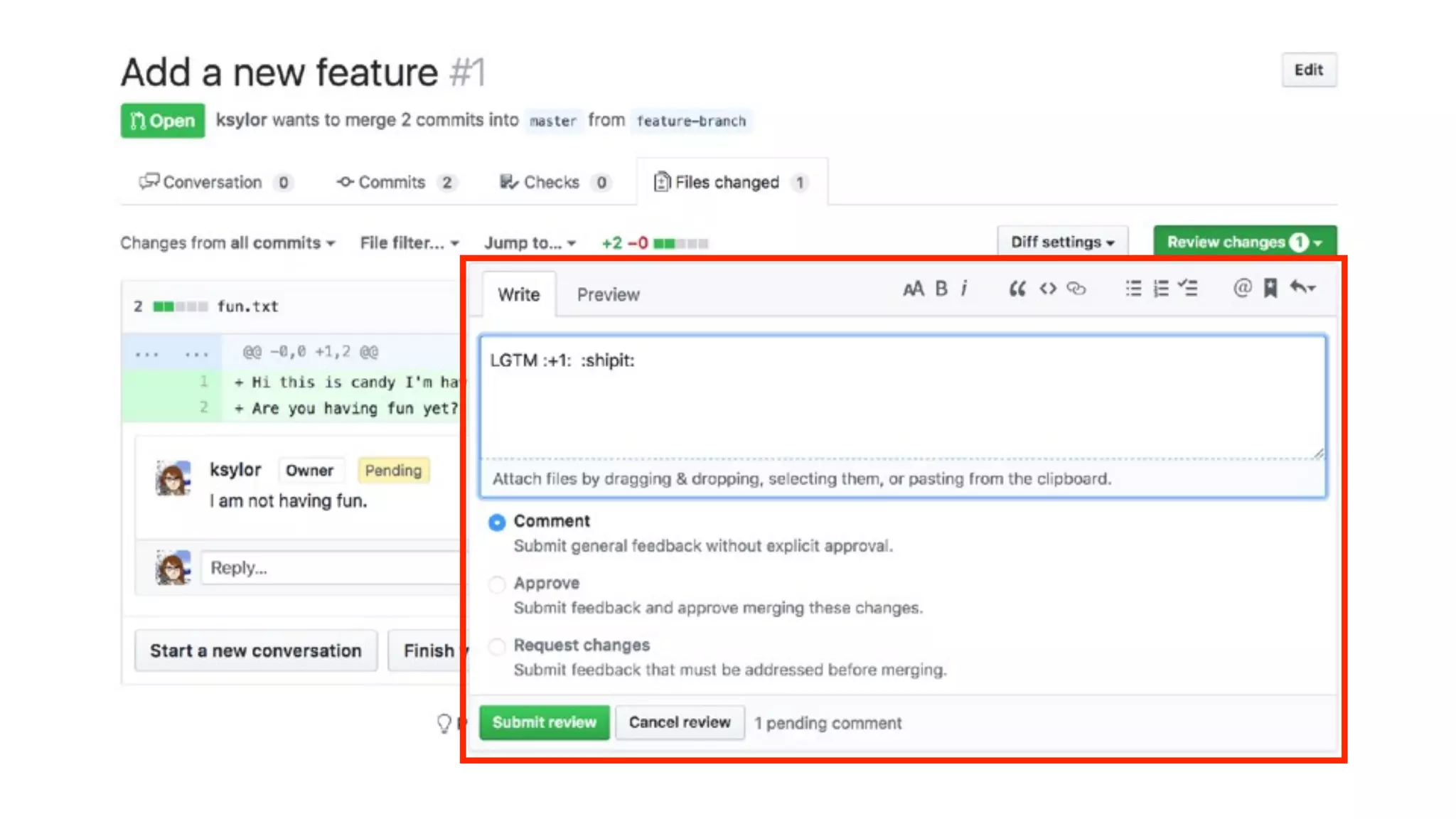Mention a user with the @ icon

tap(1242, 289)
